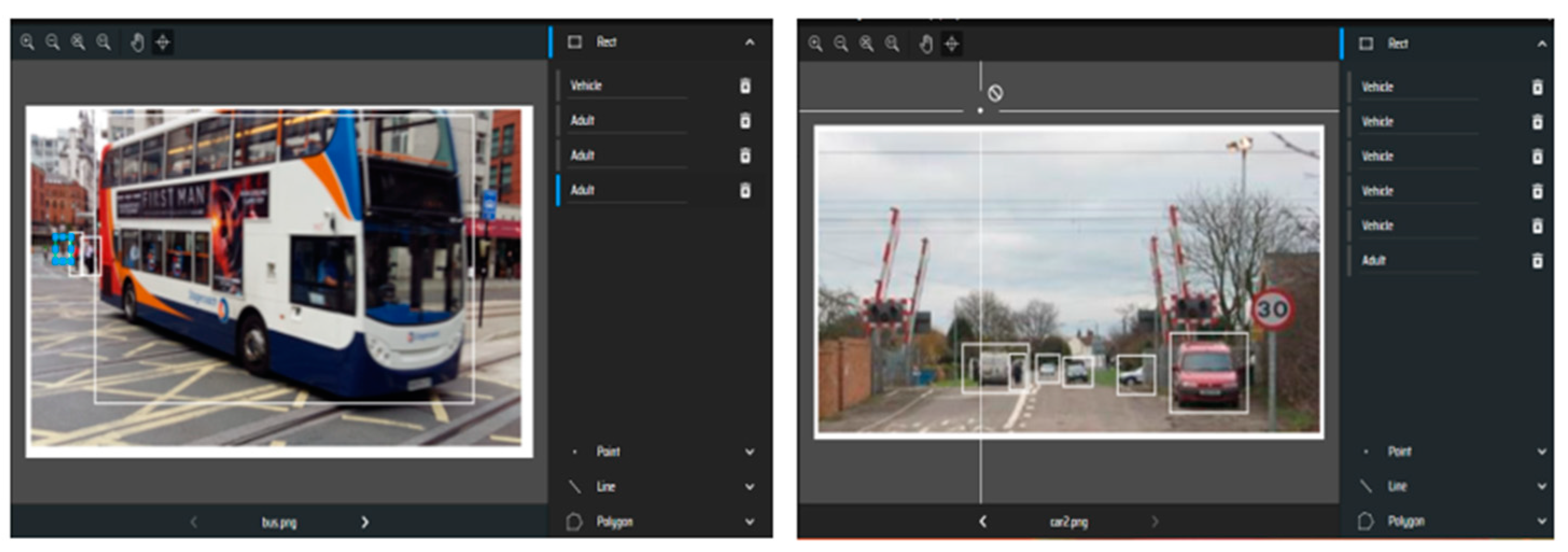Select hand pan tool in bus.png editor
This screenshot has height=552, width=1568.
[x=138, y=43]
